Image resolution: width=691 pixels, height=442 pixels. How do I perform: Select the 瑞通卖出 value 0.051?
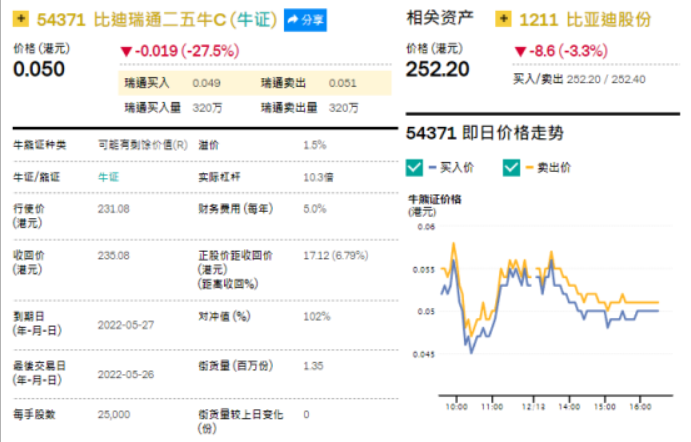pos(342,83)
